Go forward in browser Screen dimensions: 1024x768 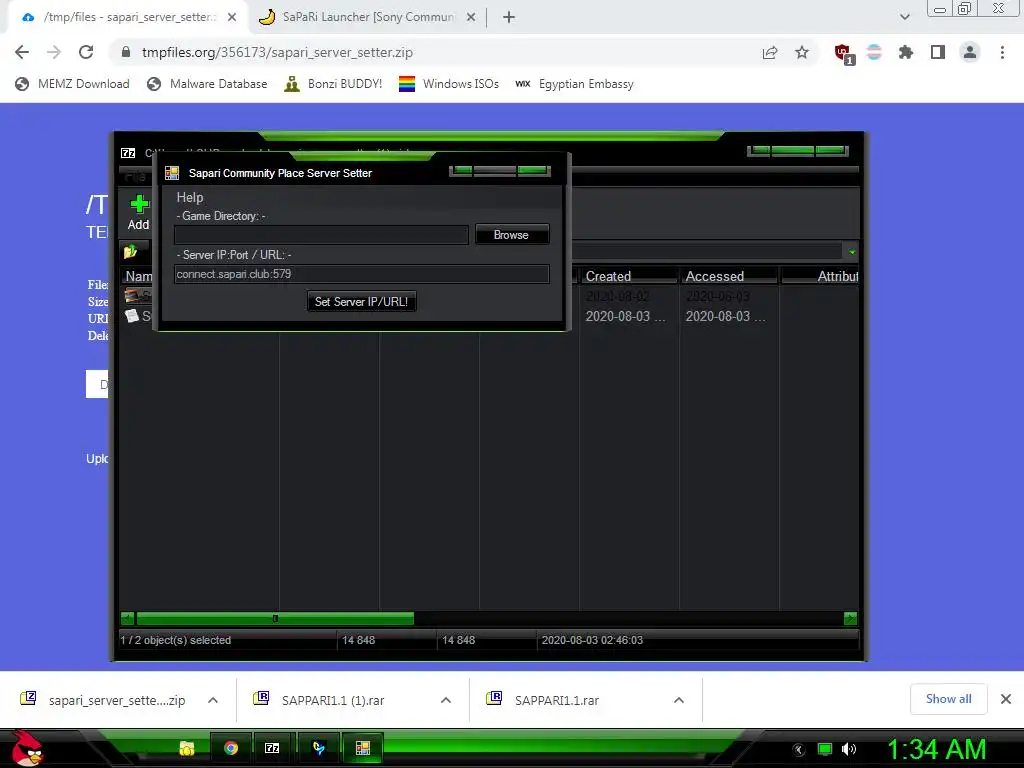pyautogui.click(x=54, y=52)
